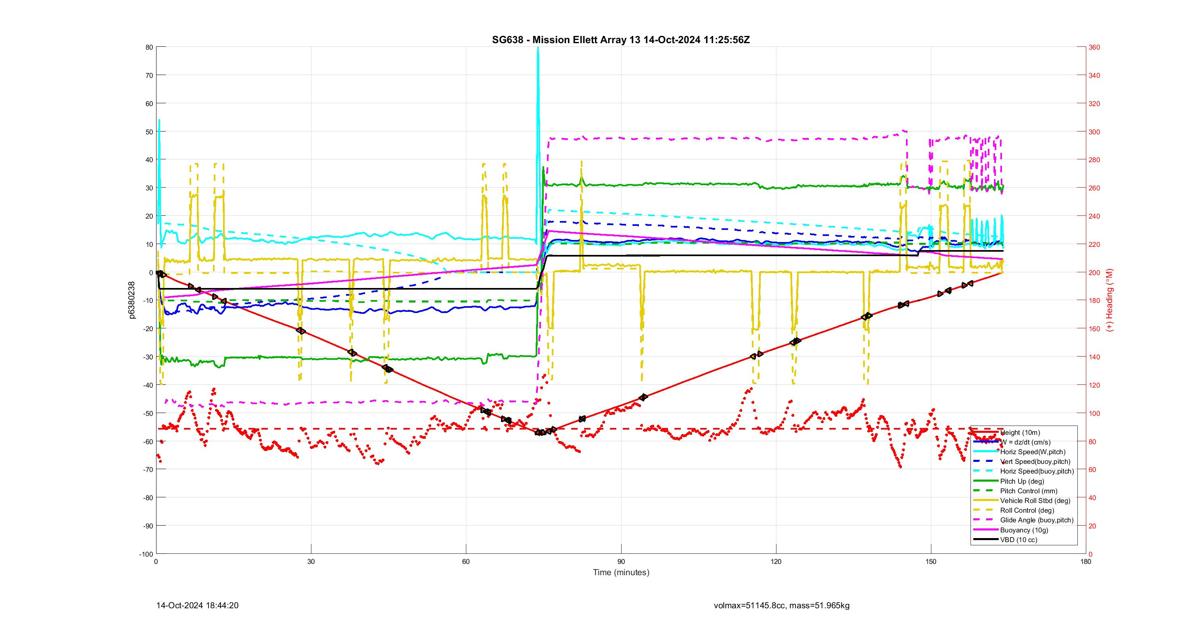Click the right axis label '(+) Heading (°M)'
1200x622 pixels.
[1109, 300]
